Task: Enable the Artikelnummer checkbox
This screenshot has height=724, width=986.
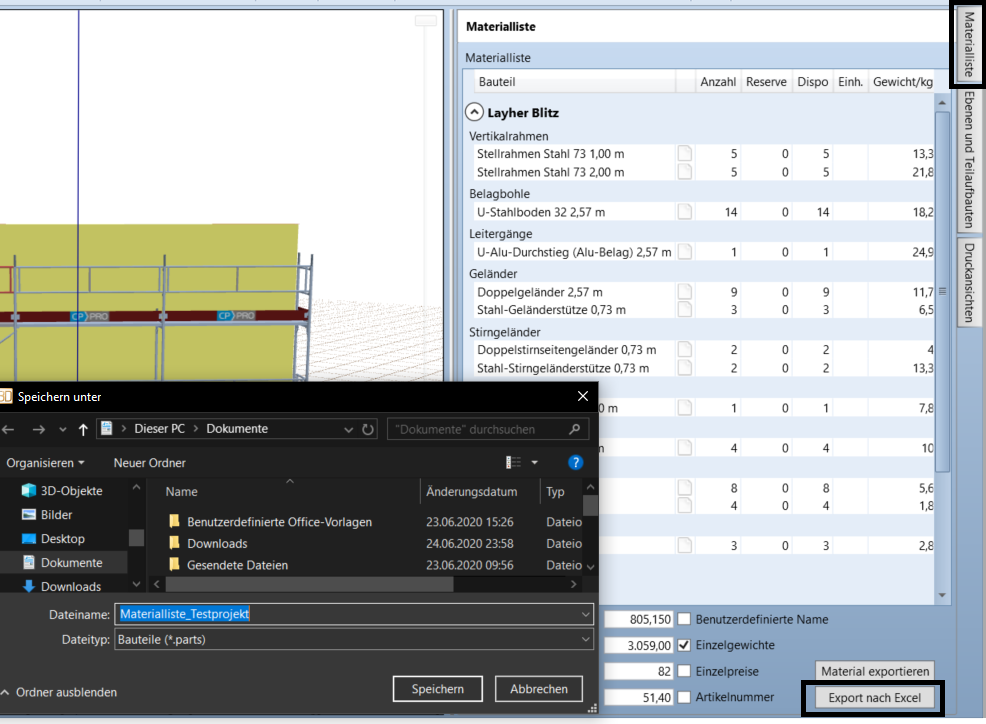Action: coord(684,697)
